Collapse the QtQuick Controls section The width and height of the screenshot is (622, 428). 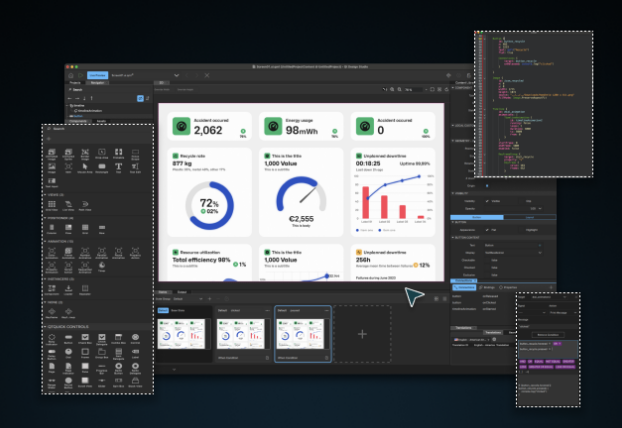point(47,326)
